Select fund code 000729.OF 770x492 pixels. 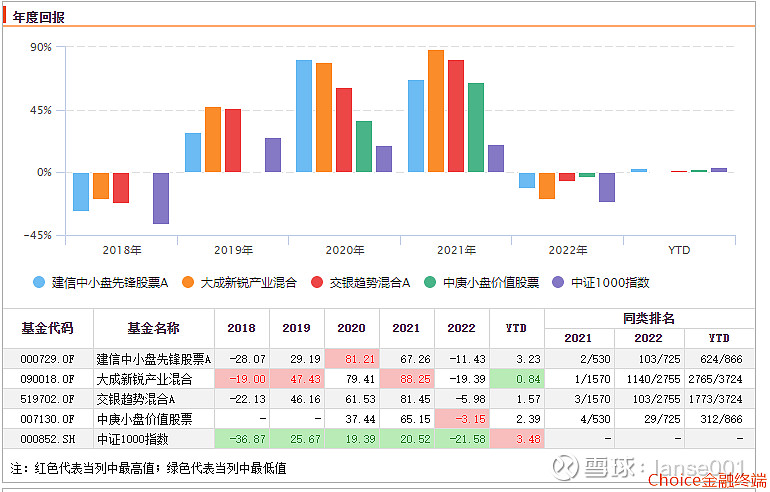47,359
